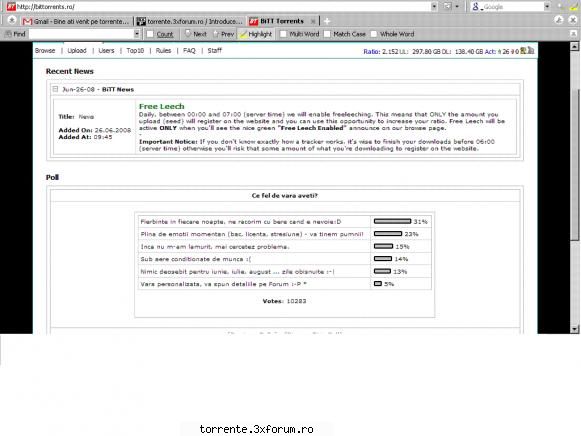Image resolution: width=581 pixels, height=436 pixels.
Task: Click Prev in the find toolbar
Action: (223, 34)
